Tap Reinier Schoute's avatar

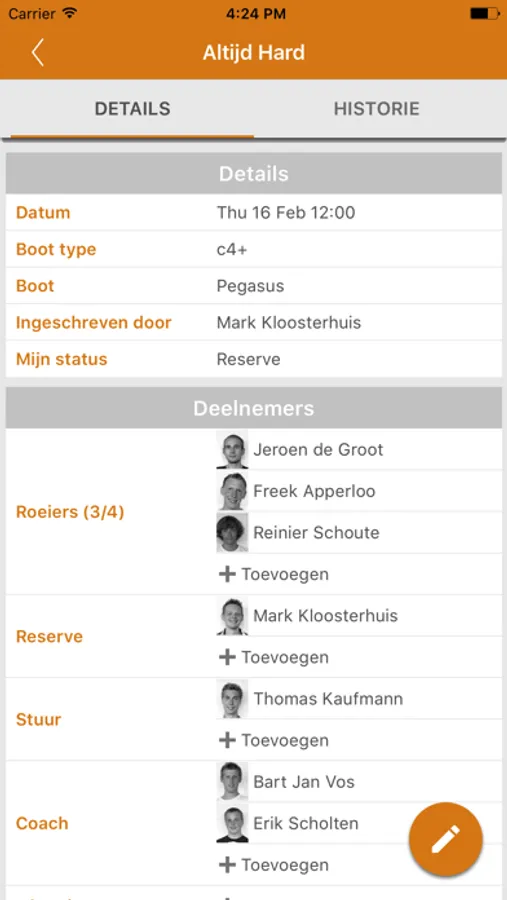[x=232, y=533]
